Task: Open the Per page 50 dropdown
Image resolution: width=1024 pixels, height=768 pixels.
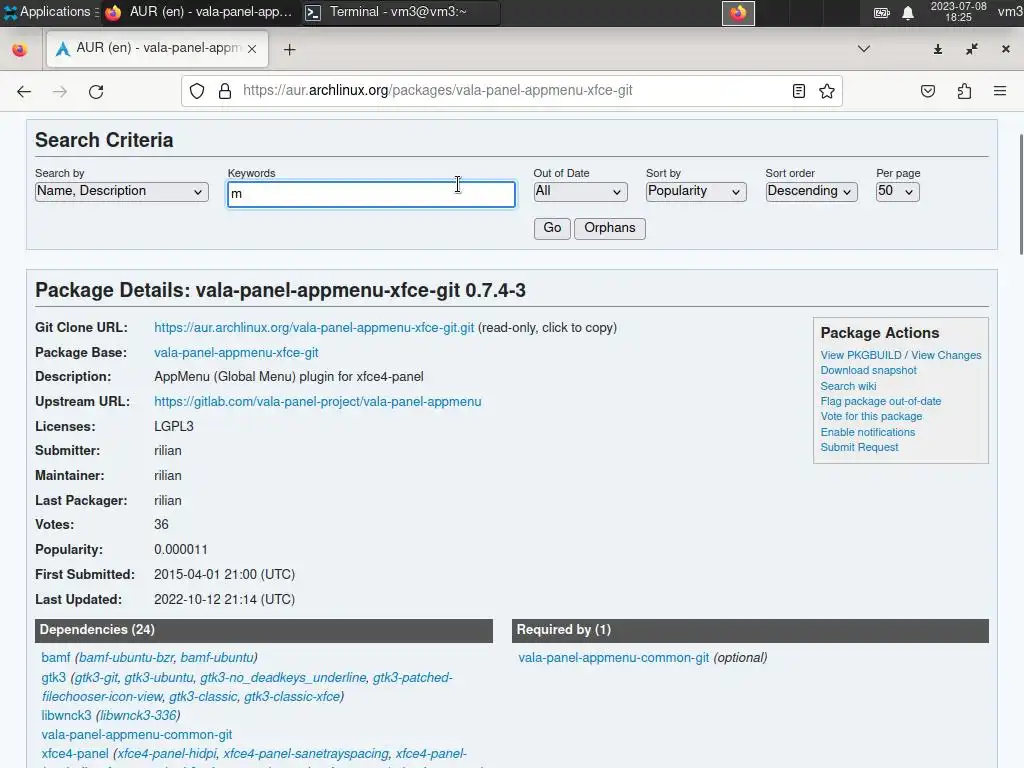Action: coord(897,191)
